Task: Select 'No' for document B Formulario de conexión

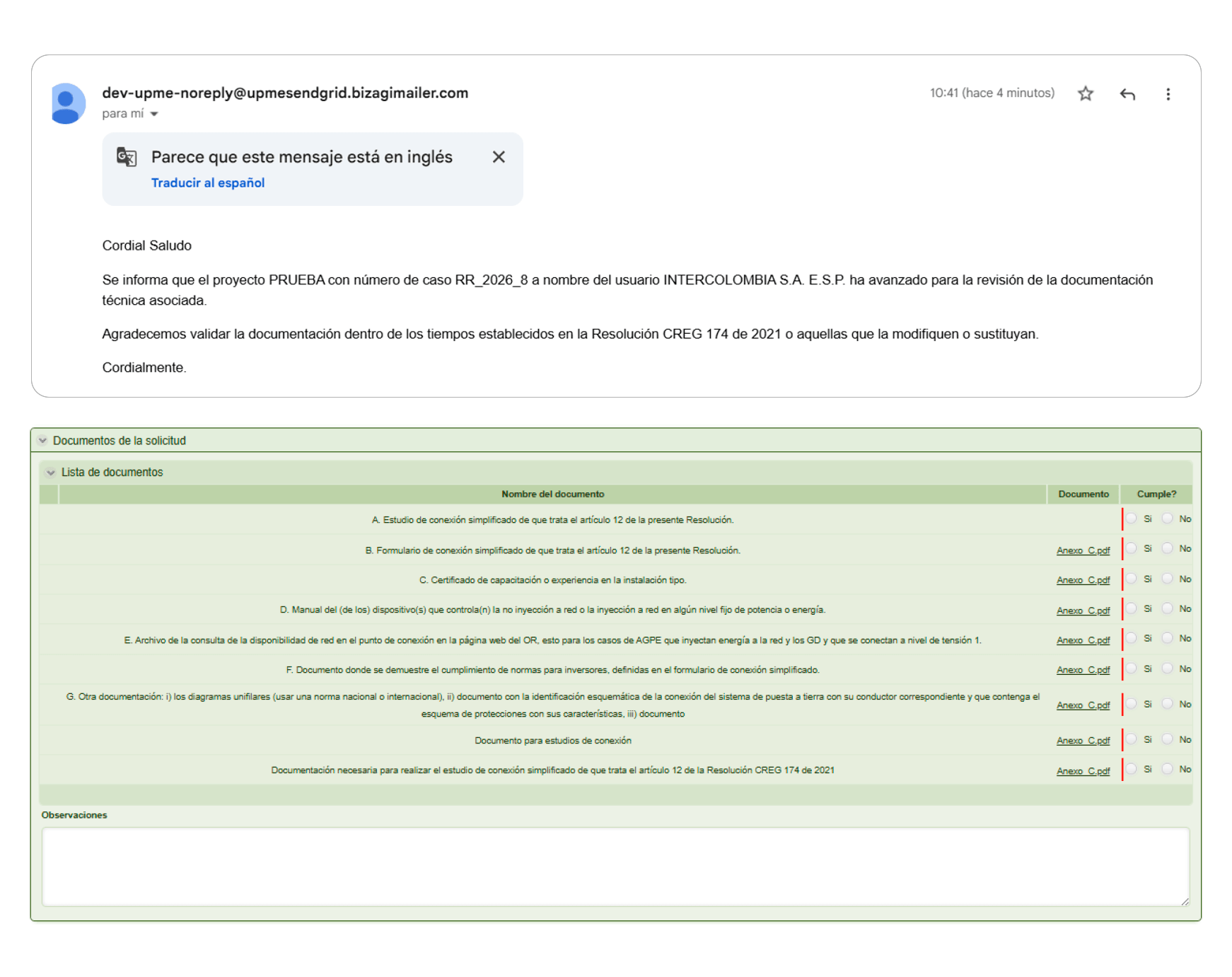Action: pyautogui.click(x=1168, y=548)
